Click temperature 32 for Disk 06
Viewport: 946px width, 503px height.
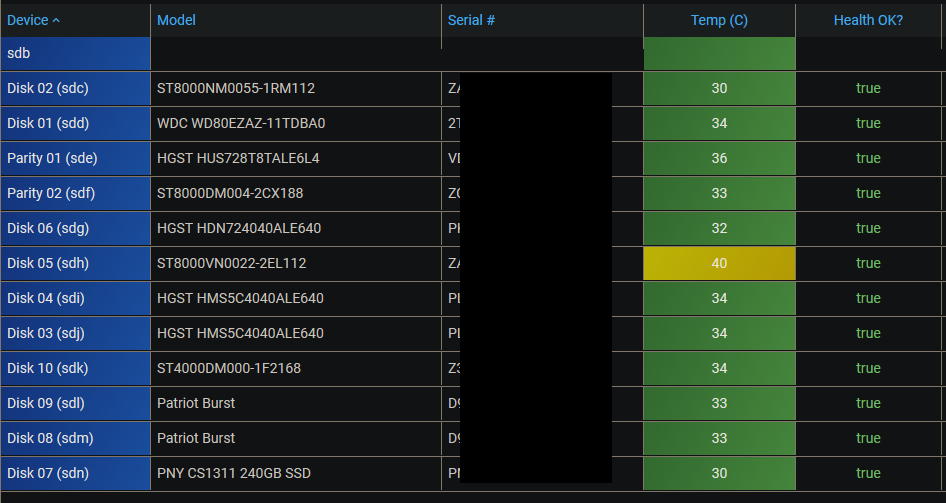[719, 228]
